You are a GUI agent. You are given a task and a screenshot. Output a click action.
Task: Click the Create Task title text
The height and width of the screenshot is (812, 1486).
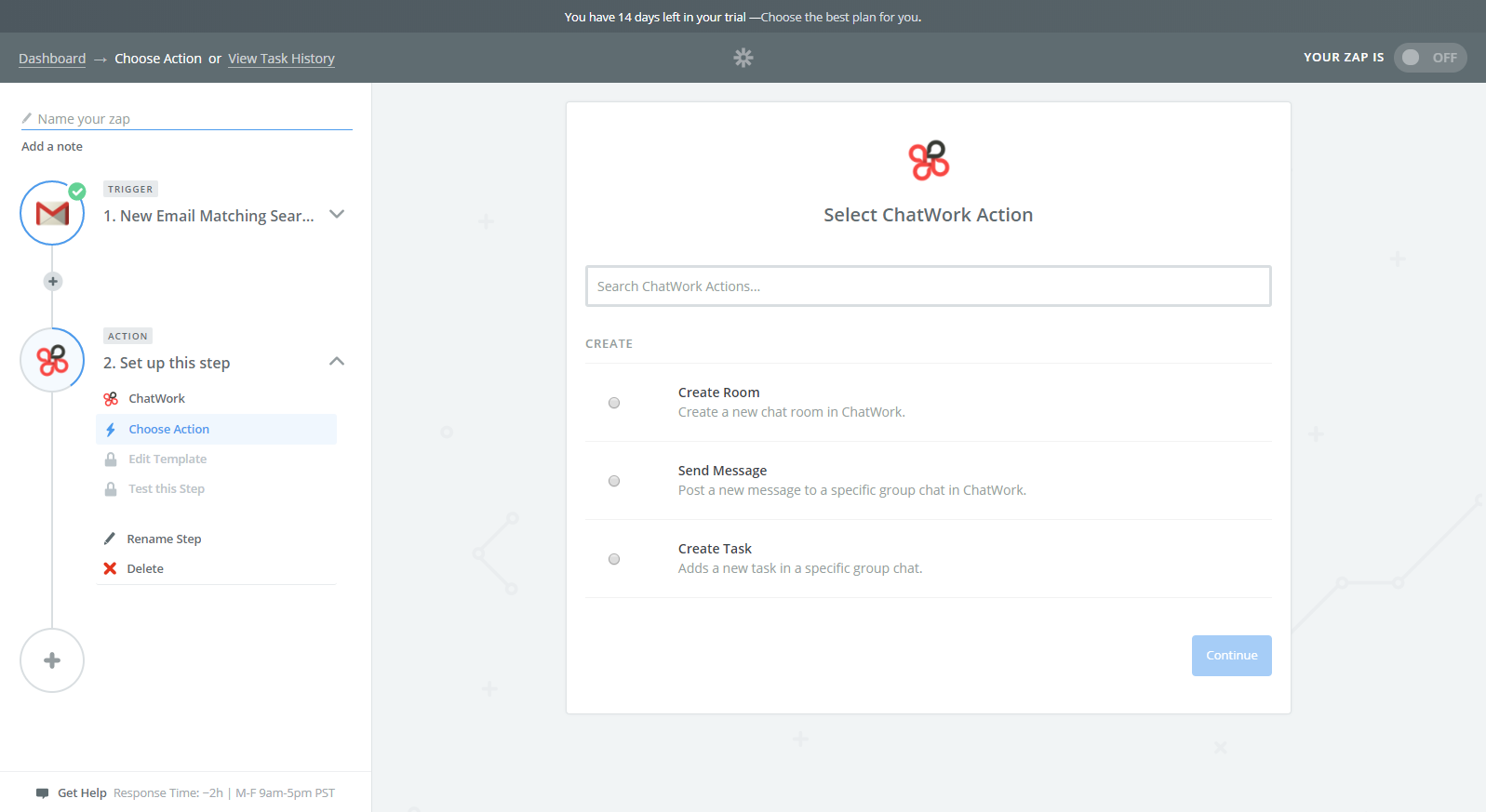tap(715, 549)
